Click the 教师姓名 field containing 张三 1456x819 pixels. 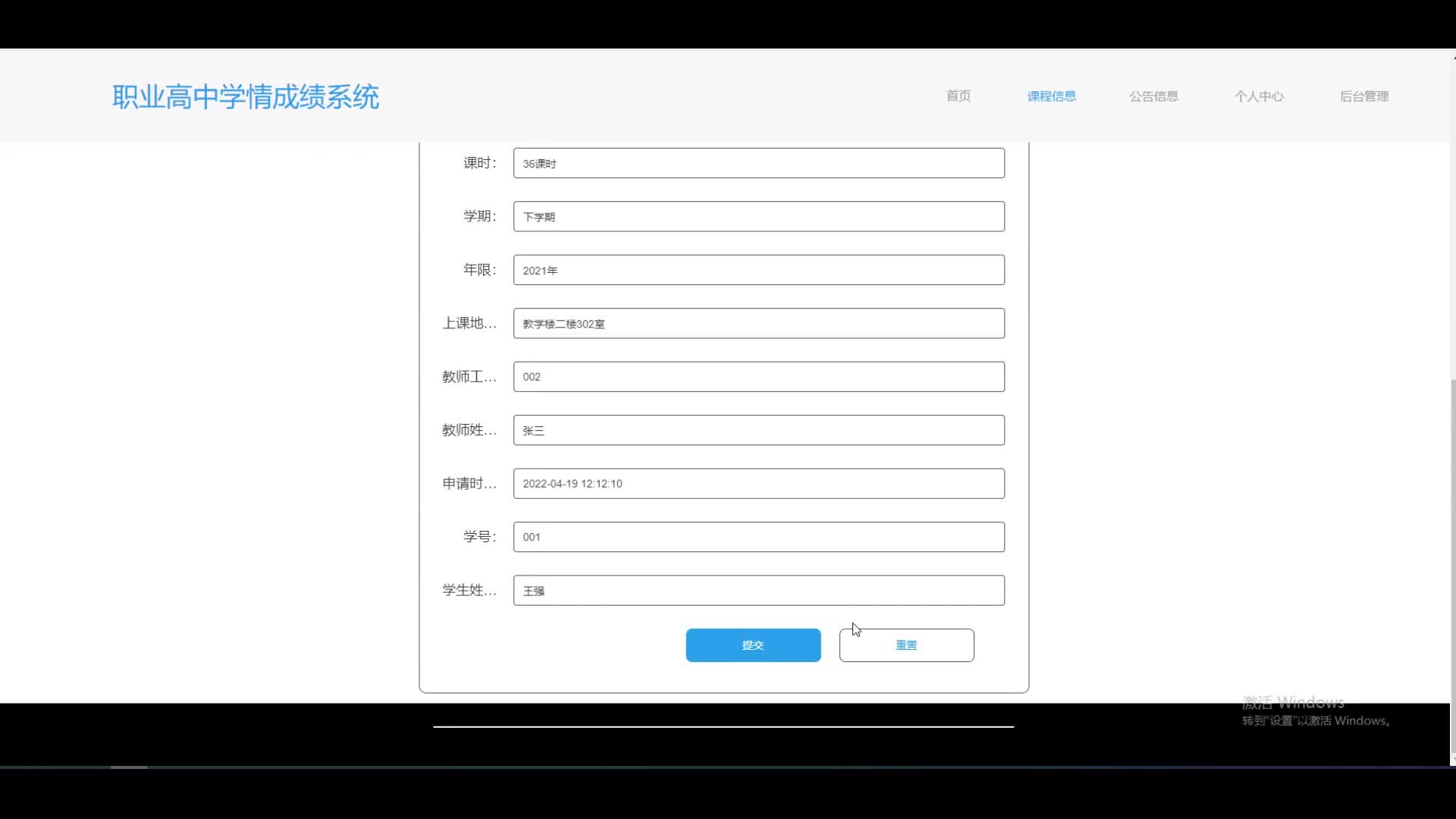pos(758,430)
